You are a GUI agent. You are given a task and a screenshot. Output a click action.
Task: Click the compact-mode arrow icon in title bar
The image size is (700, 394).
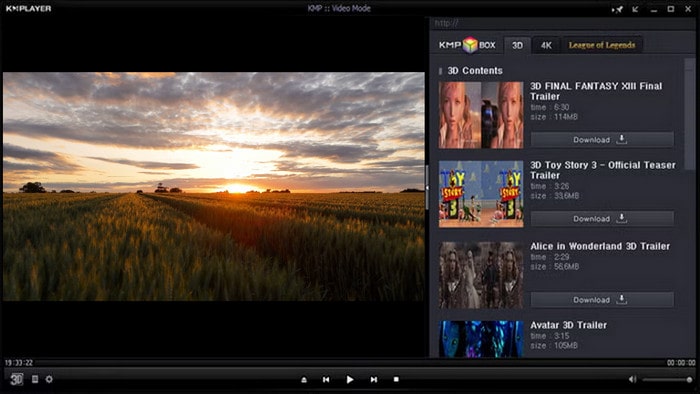pos(635,9)
